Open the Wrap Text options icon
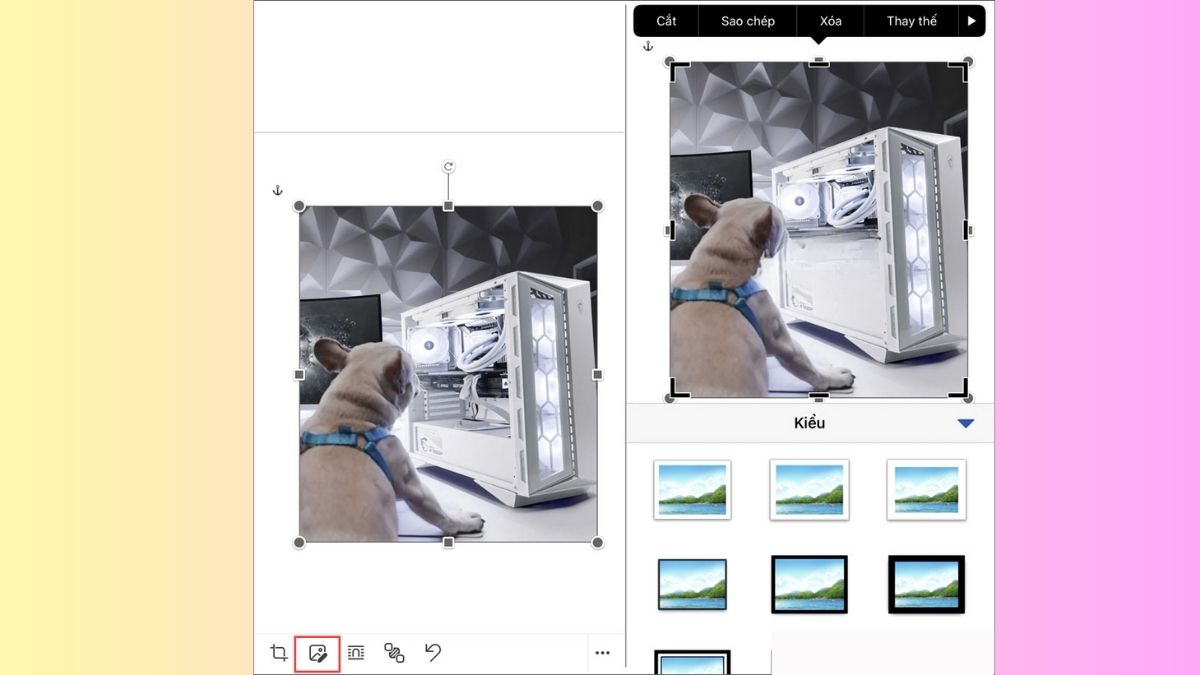1200x675 pixels. [x=356, y=653]
